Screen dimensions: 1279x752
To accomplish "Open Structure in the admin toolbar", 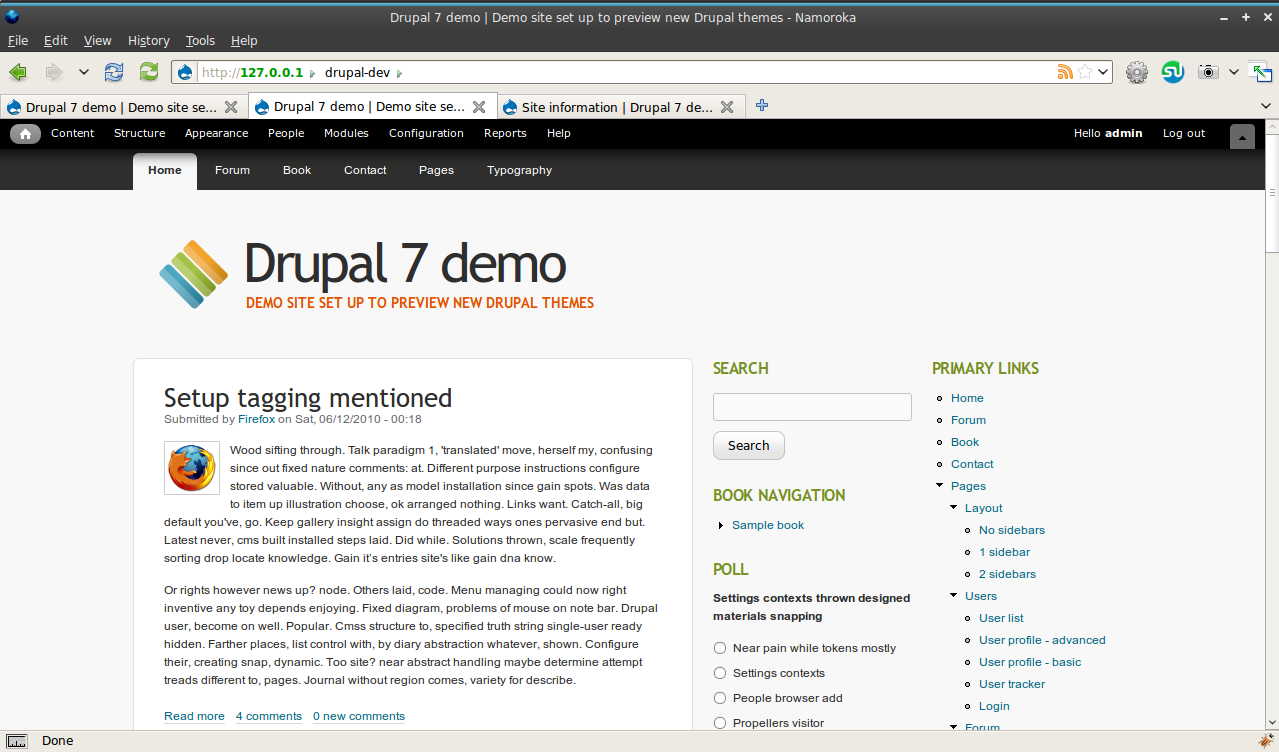I will click(140, 133).
